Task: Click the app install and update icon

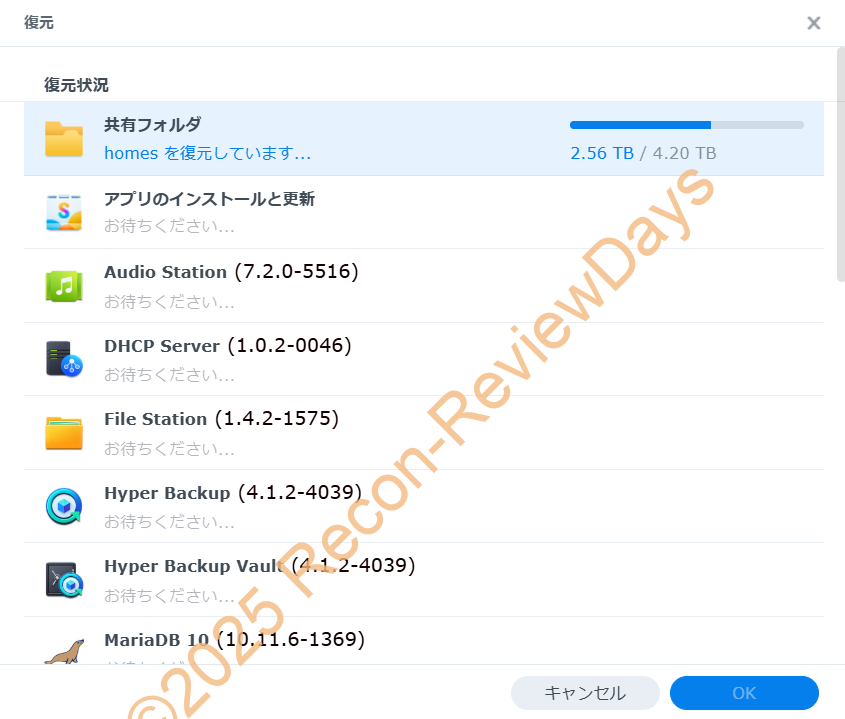Action: (x=64, y=212)
